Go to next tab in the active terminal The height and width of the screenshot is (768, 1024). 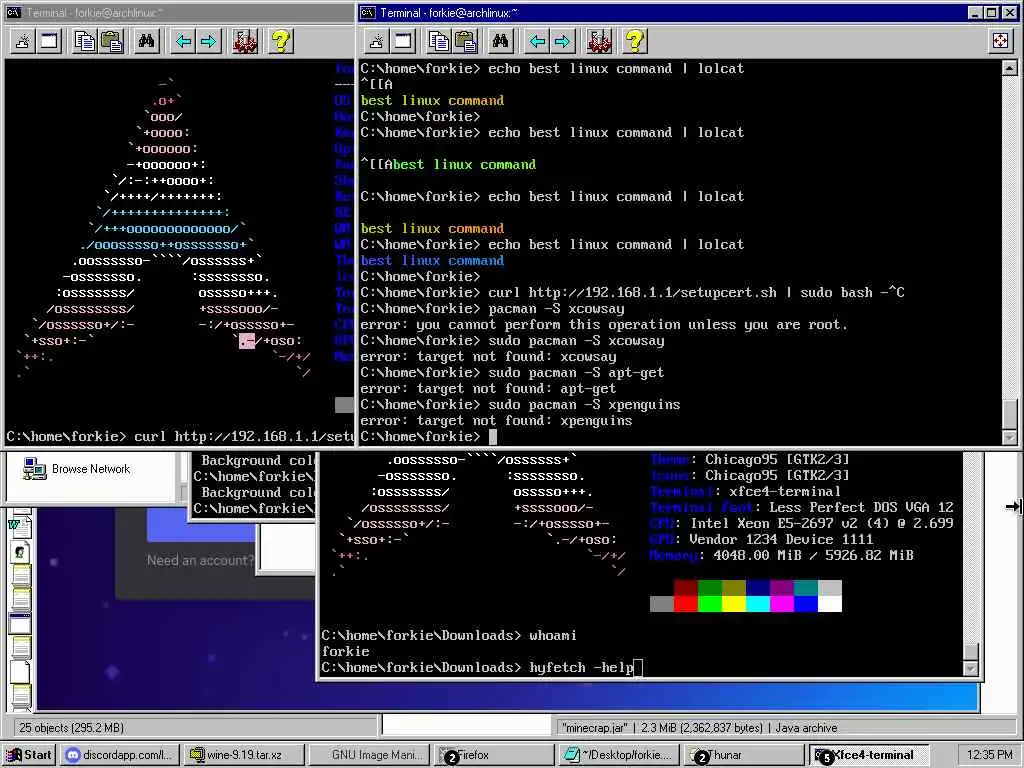click(x=562, y=42)
